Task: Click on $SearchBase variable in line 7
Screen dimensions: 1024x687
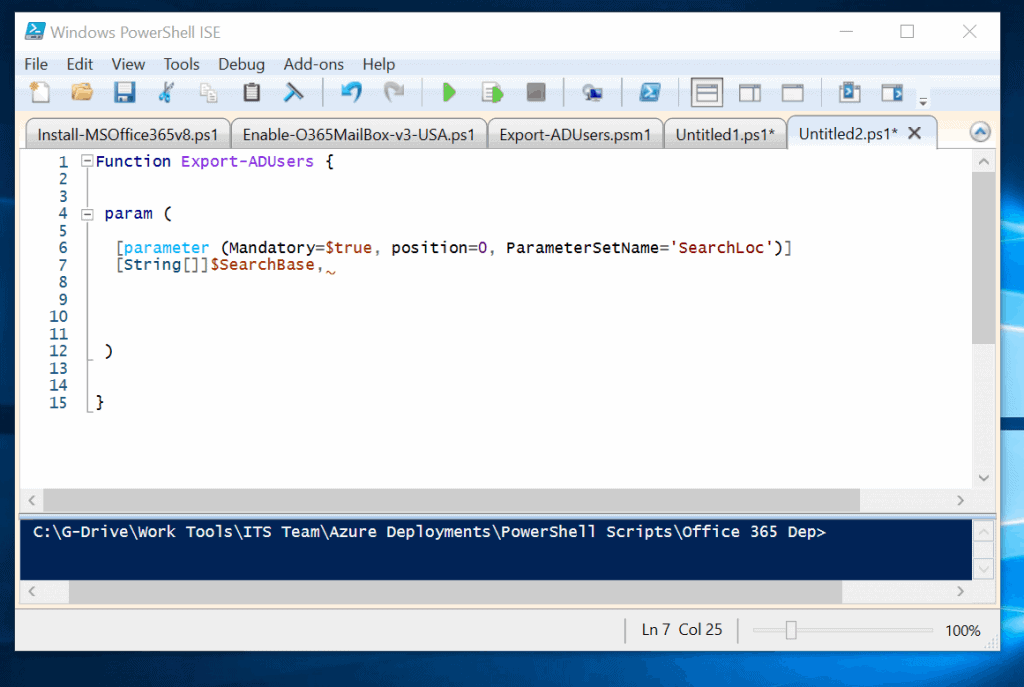Action: pos(262,264)
